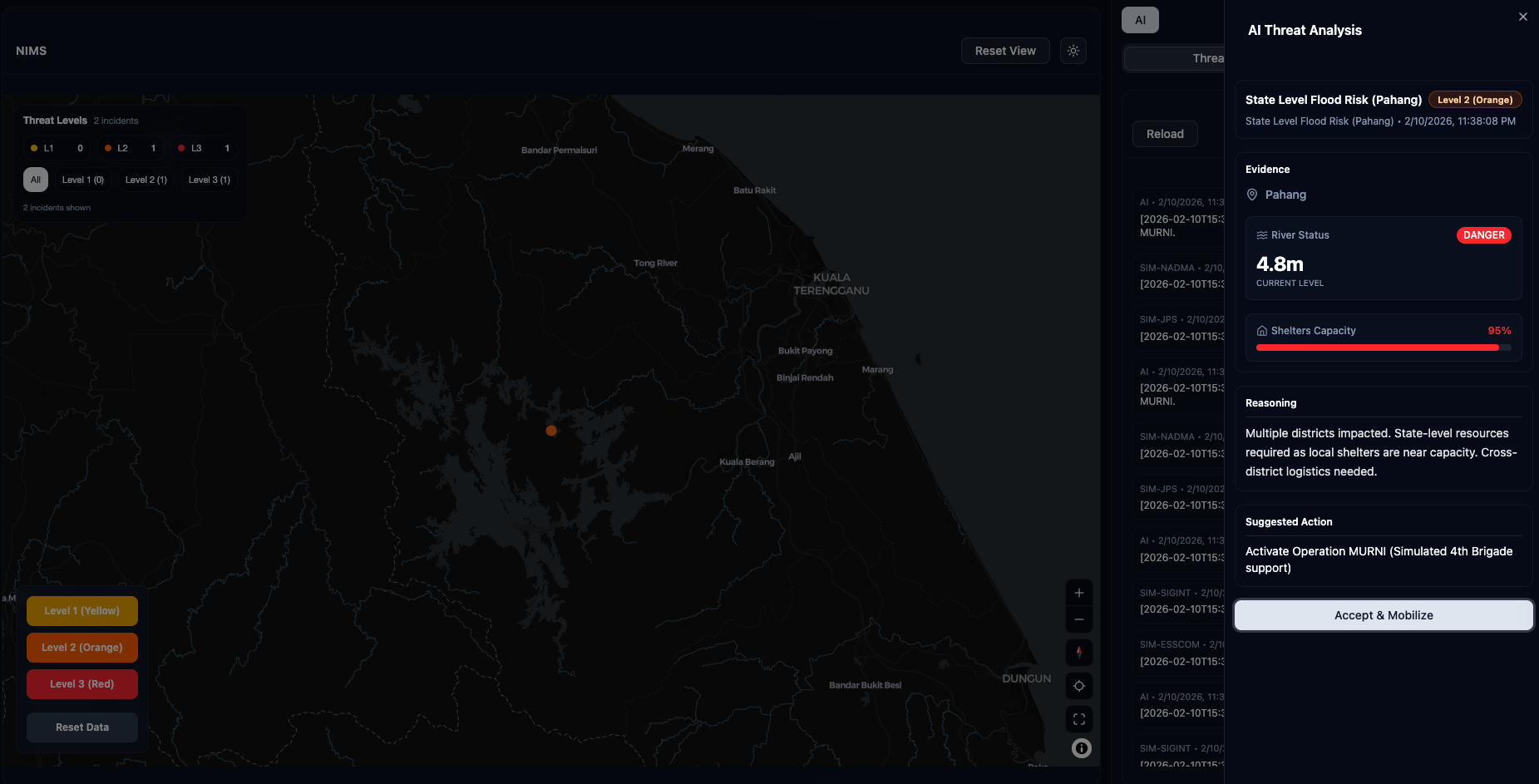Click the Pahang location pin icon under Evidence
Image resolution: width=1539 pixels, height=784 pixels.
click(1252, 195)
